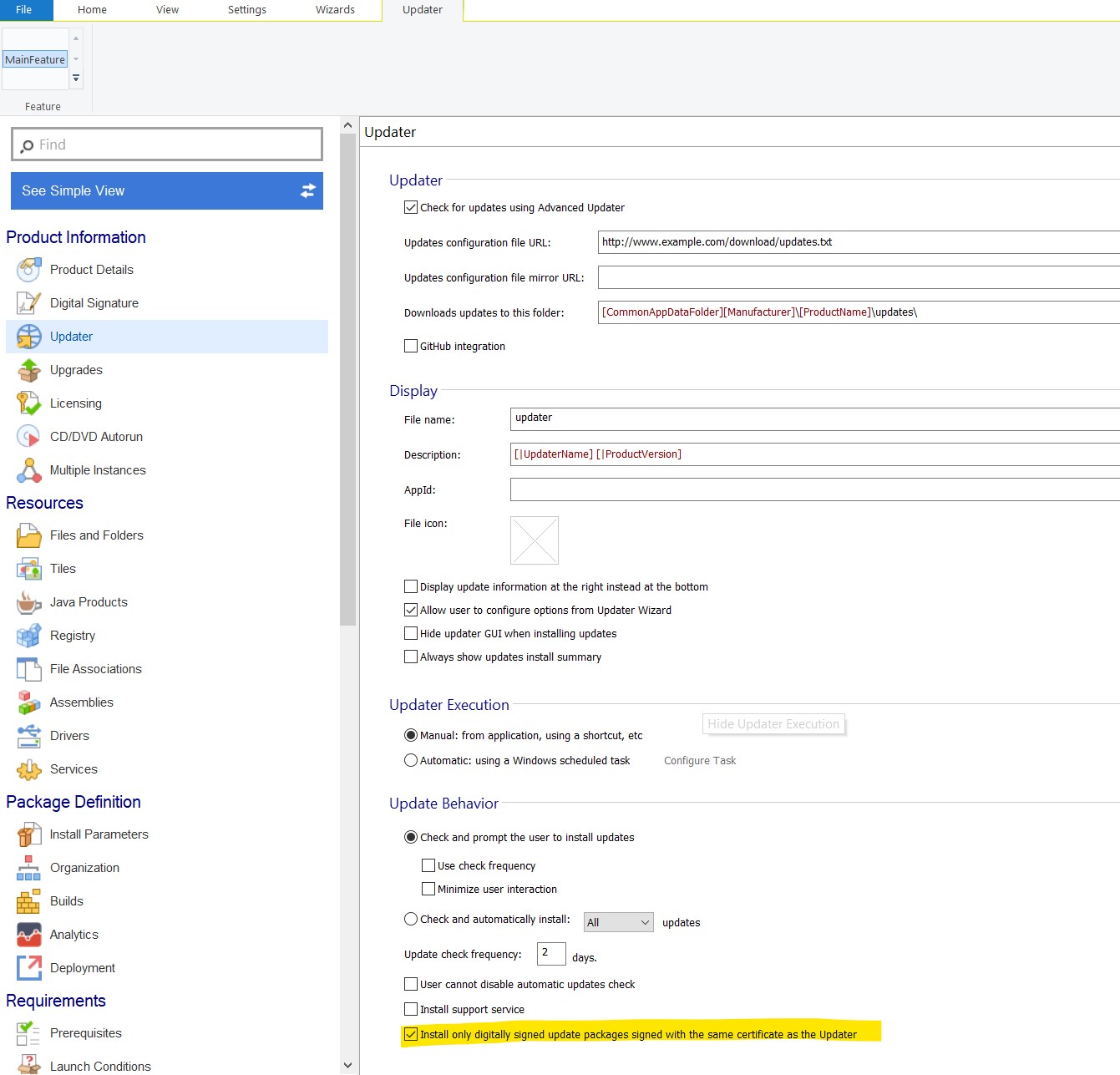The width and height of the screenshot is (1120, 1075).
Task: Open the Licensing page icon
Action: [x=28, y=403]
